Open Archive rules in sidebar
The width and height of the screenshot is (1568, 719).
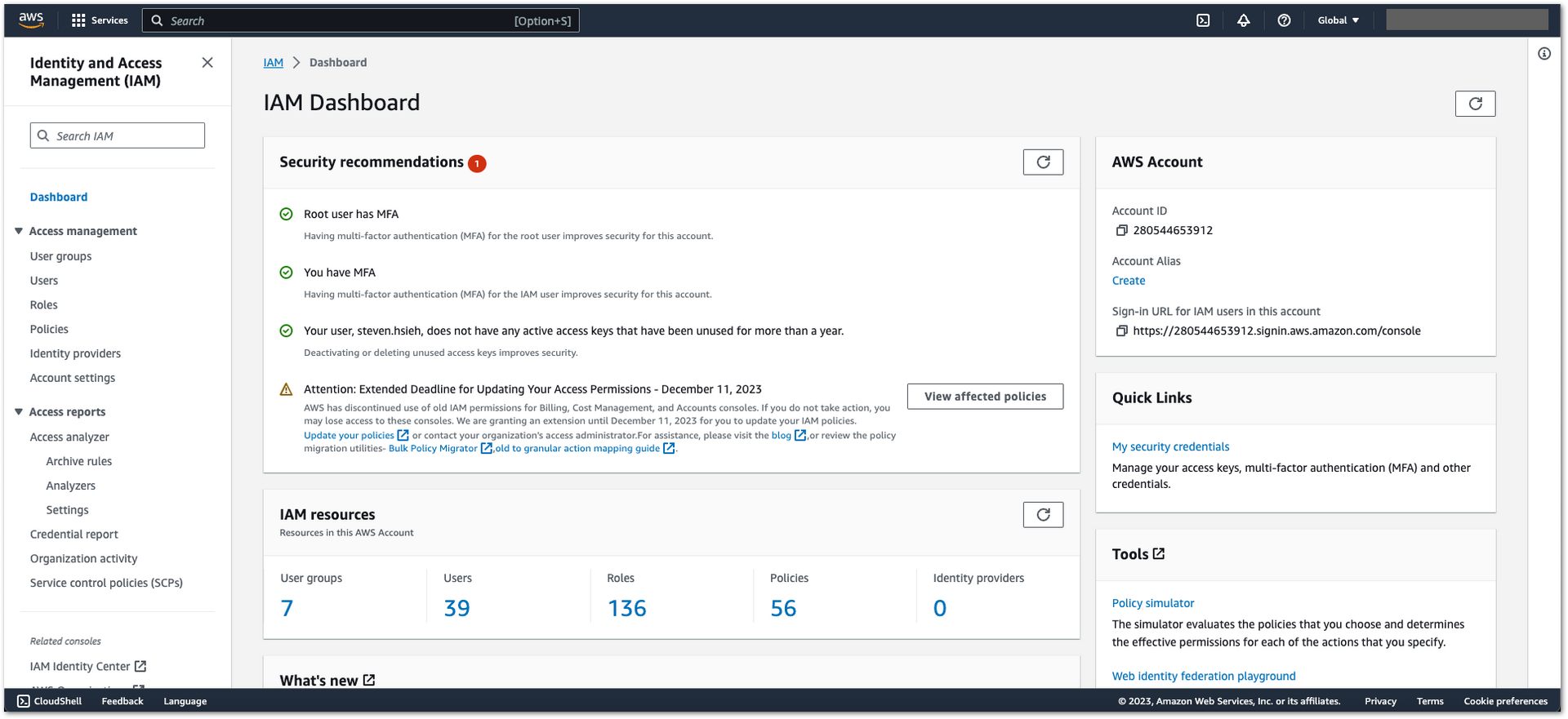[79, 461]
